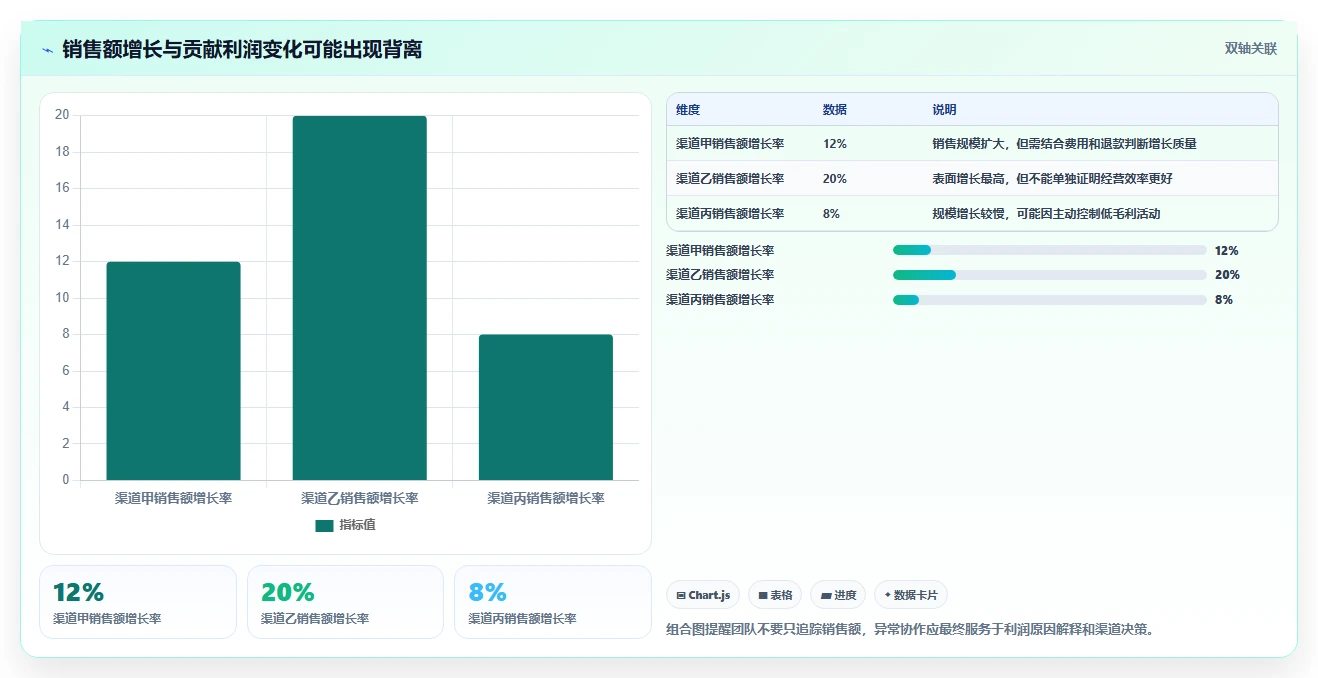Click the note 规模增长较慢，可能因主动控制低毛利活动
This screenshot has width=1318, height=678.
click(x=1046, y=214)
